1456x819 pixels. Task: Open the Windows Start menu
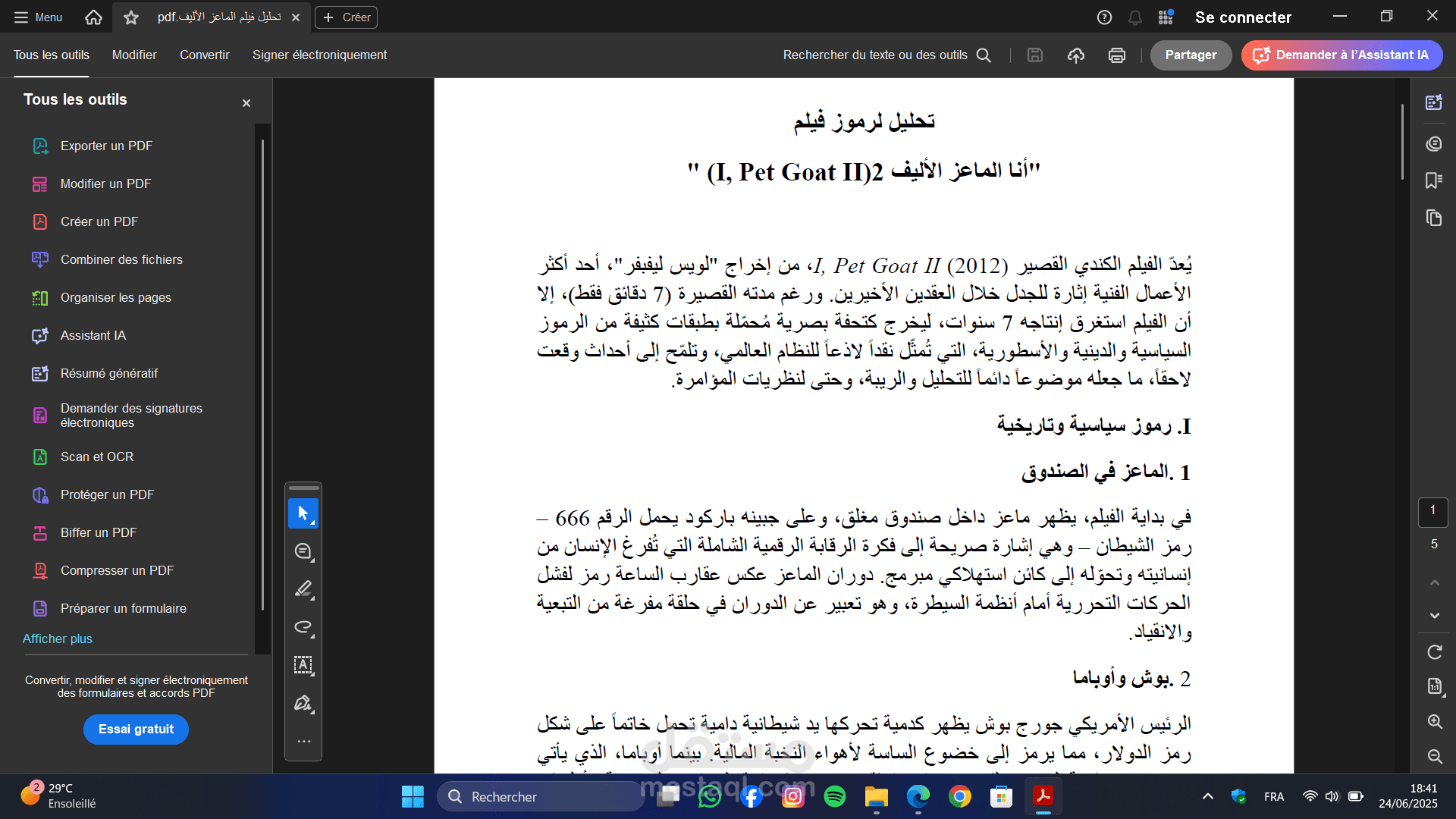coord(413,796)
